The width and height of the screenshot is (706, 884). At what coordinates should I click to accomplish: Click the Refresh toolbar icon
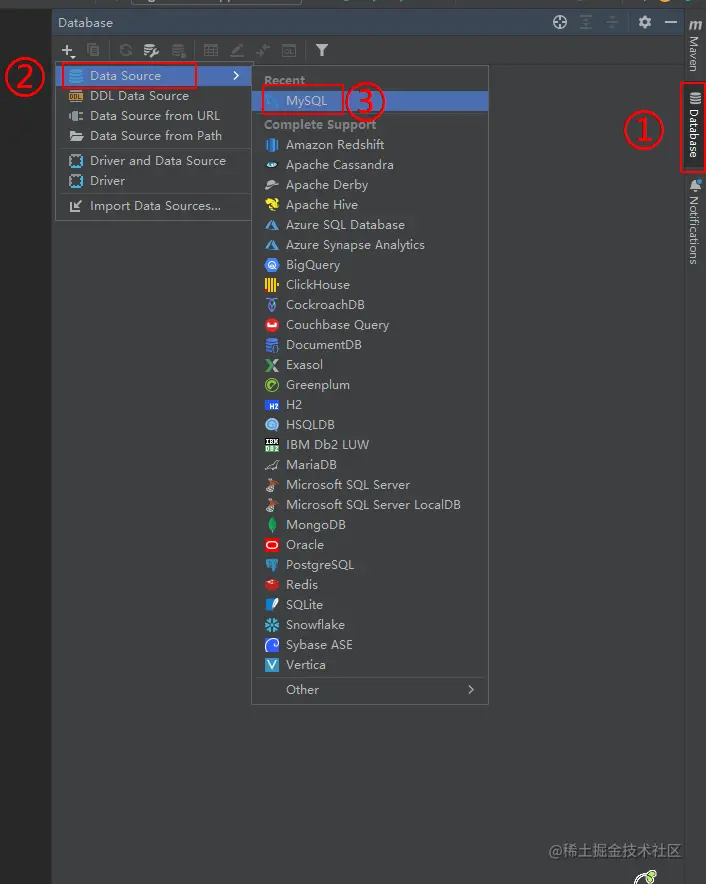(x=125, y=50)
